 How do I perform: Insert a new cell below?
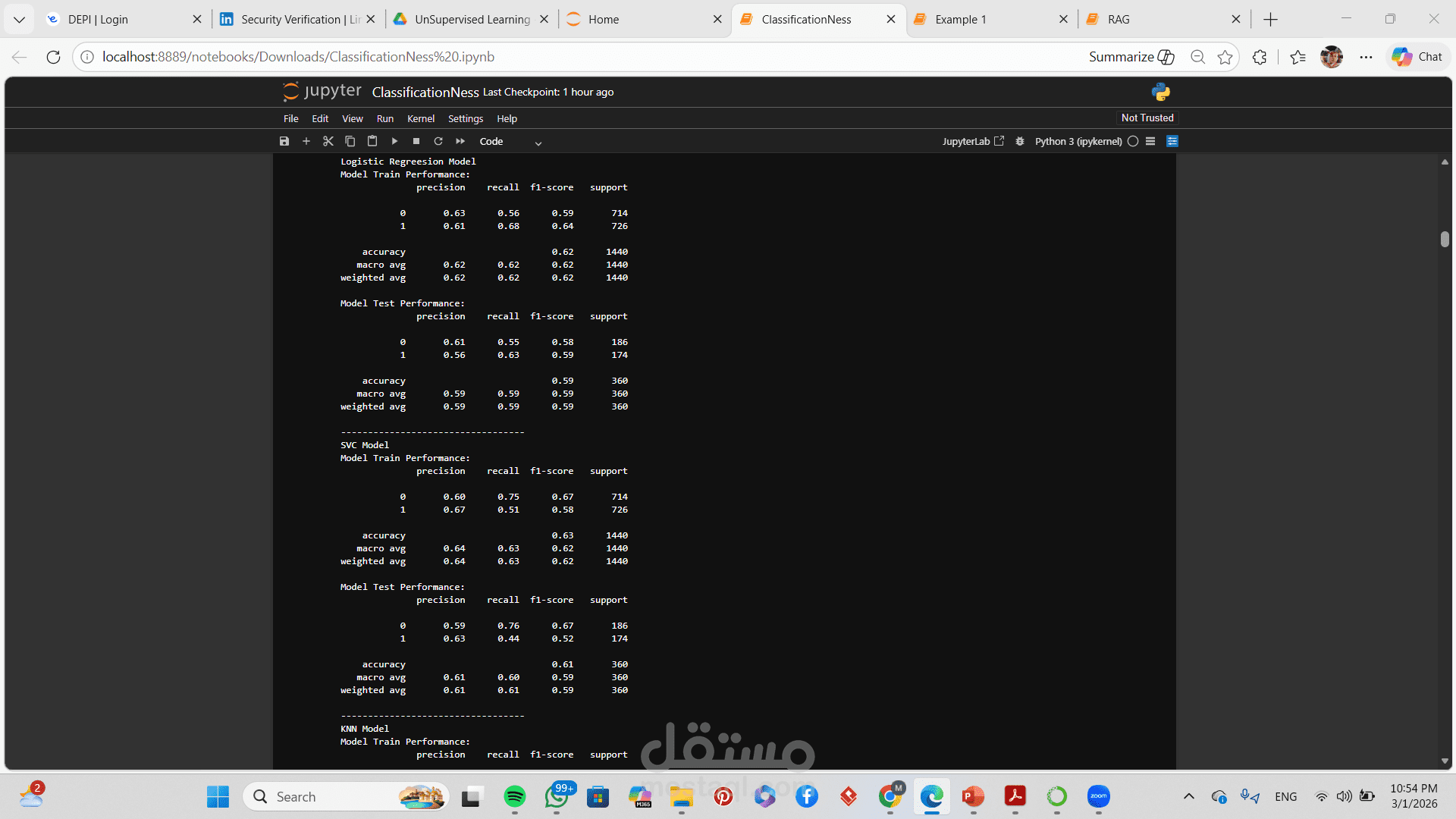point(306,141)
